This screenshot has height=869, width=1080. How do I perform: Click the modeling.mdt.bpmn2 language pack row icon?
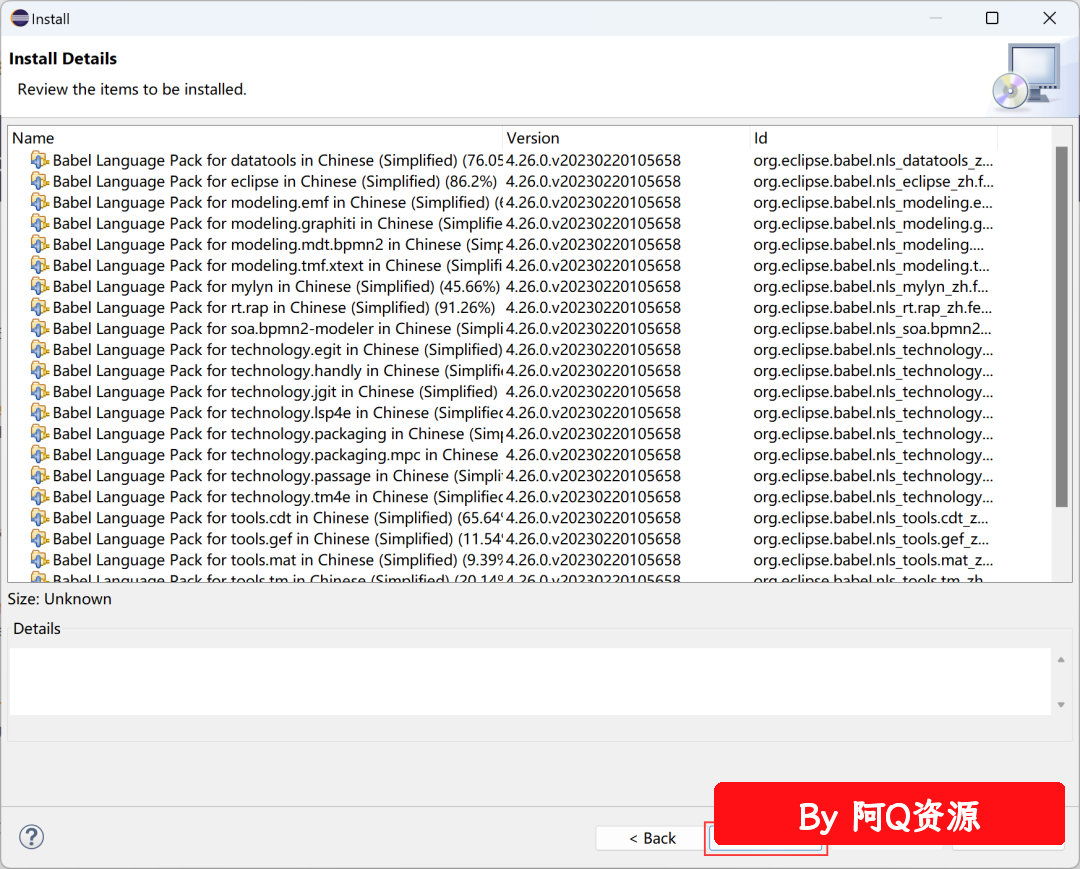click(40, 244)
